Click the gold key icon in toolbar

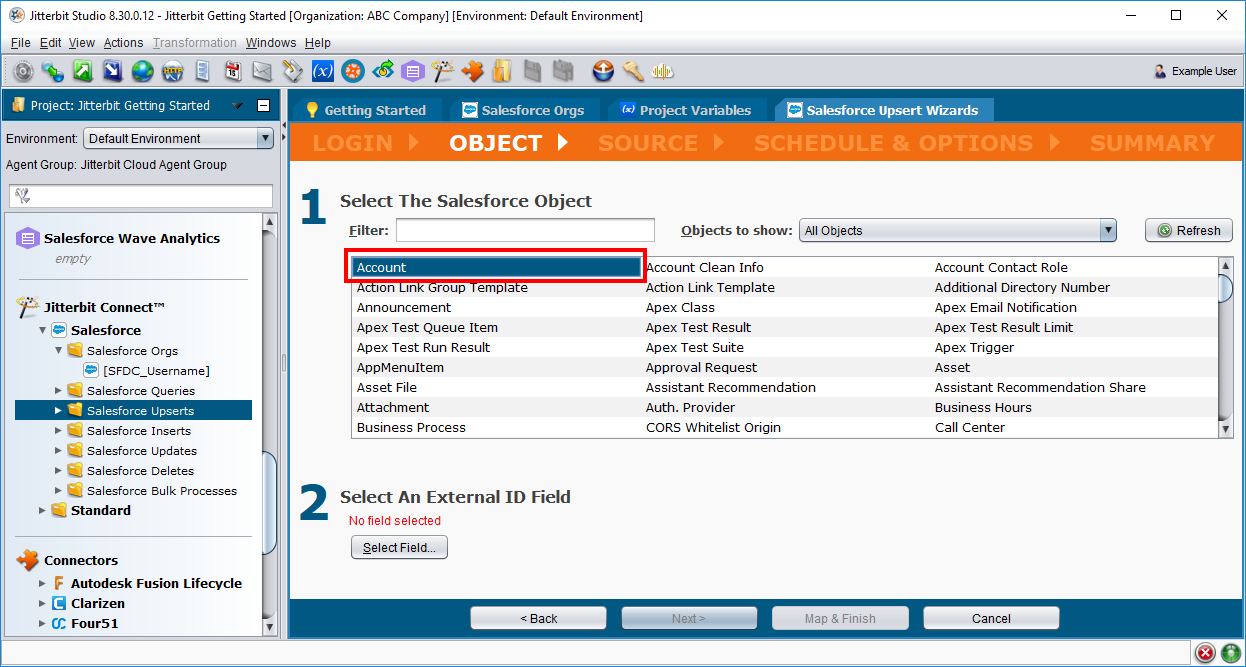pos(632,71)
